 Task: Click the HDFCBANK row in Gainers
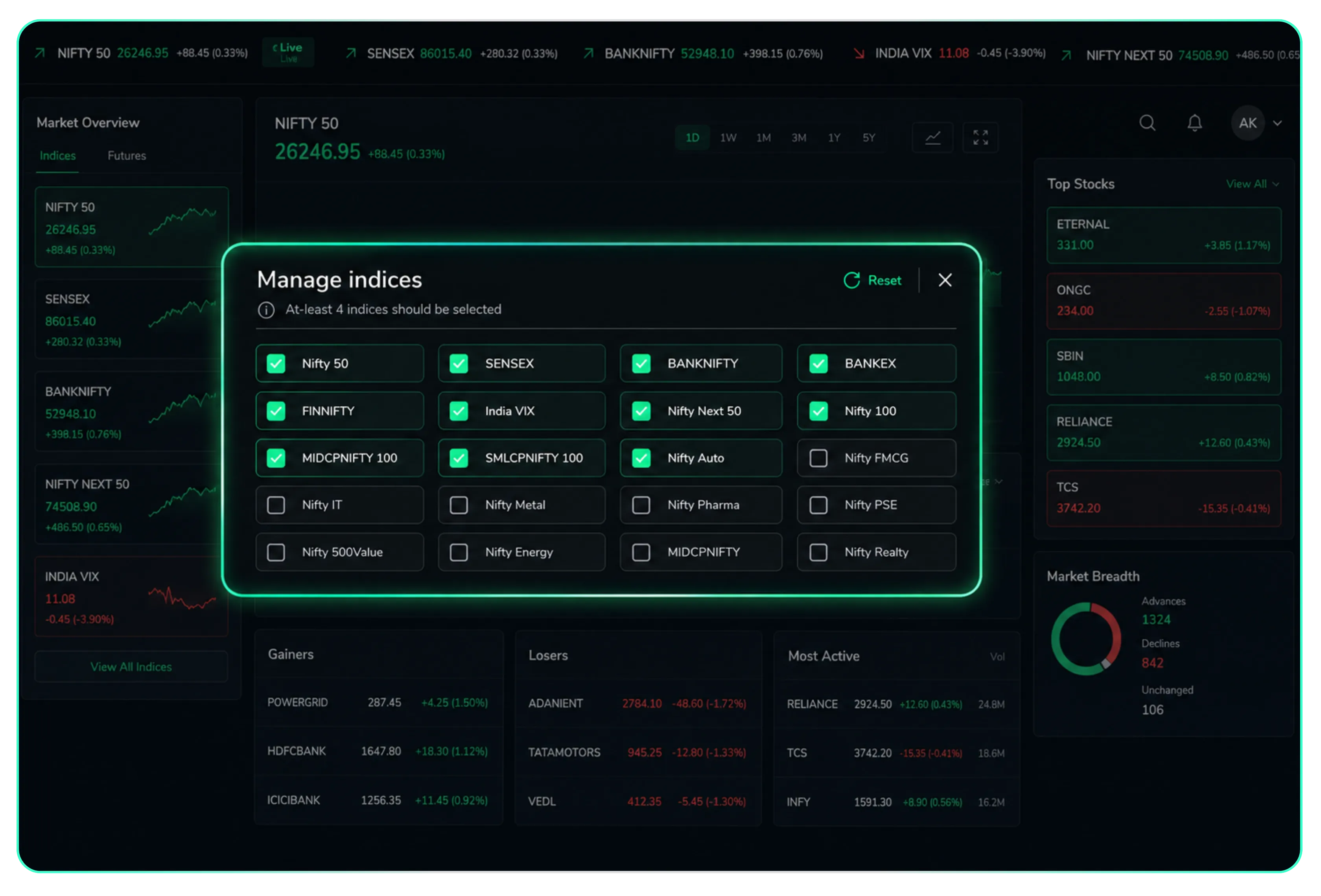[x=378, y=752]
